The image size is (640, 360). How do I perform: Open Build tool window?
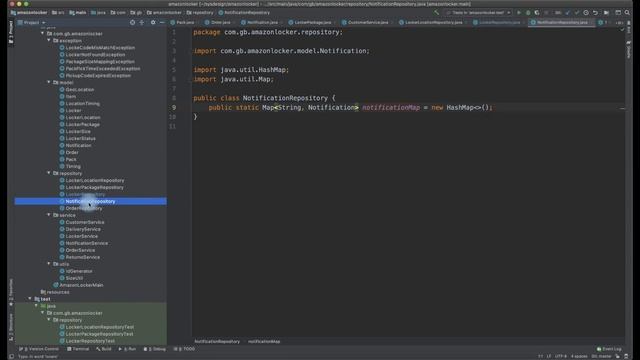point(104,349)
